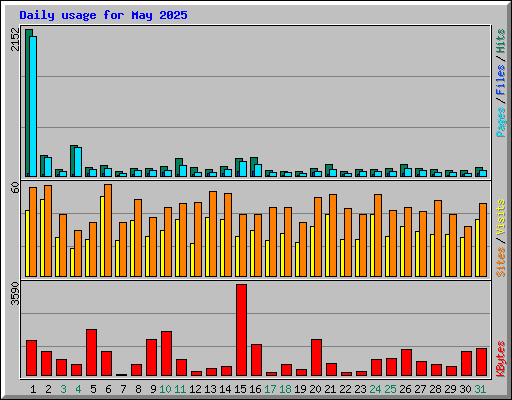
Task: Click day 15 on the date axis
Action: [240, 389]
